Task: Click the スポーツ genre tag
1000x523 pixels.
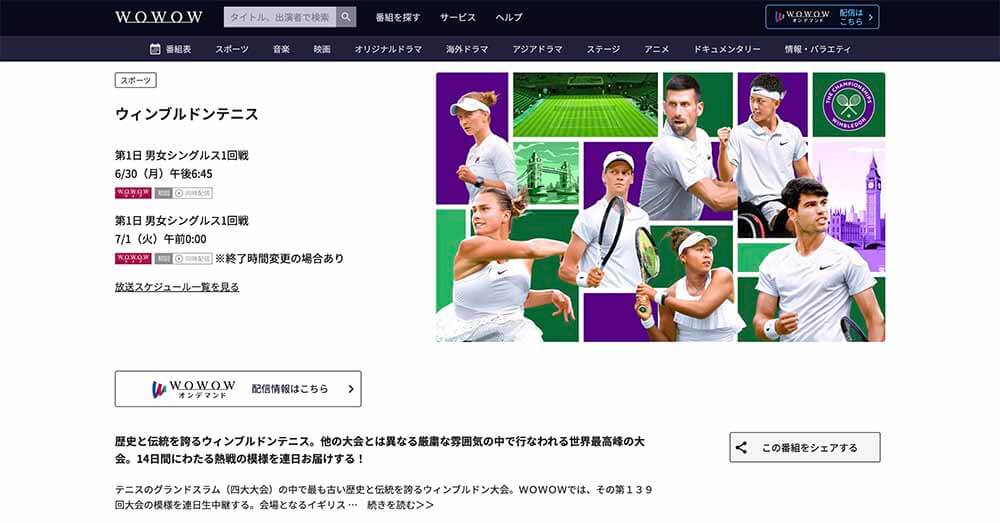Action: coord(136,80)
